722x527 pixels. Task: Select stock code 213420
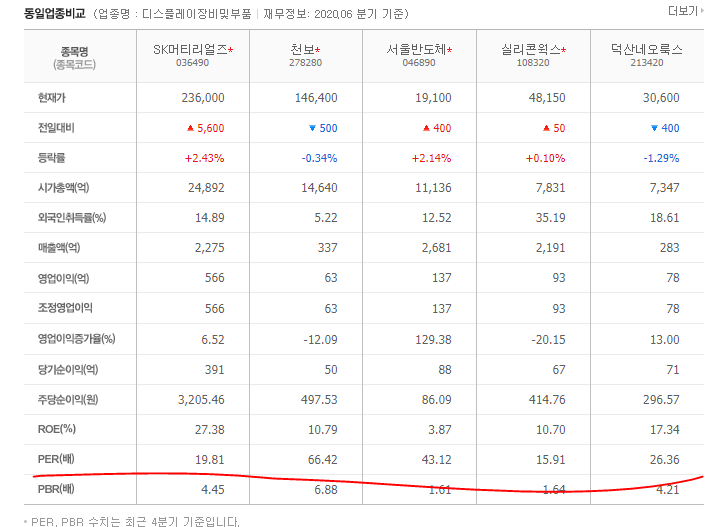pos(647,63)
